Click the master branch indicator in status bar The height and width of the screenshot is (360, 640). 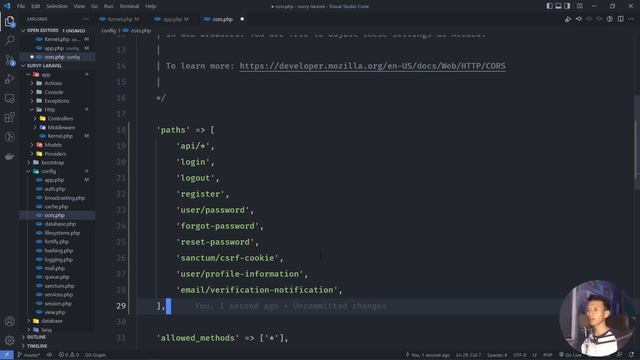(28, 355)
